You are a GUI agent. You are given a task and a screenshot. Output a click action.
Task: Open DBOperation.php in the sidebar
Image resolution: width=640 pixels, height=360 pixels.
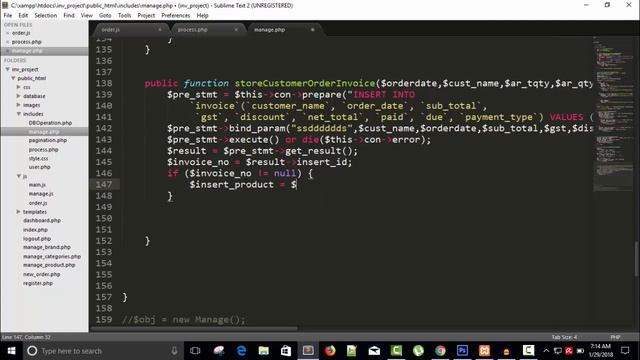50,122
